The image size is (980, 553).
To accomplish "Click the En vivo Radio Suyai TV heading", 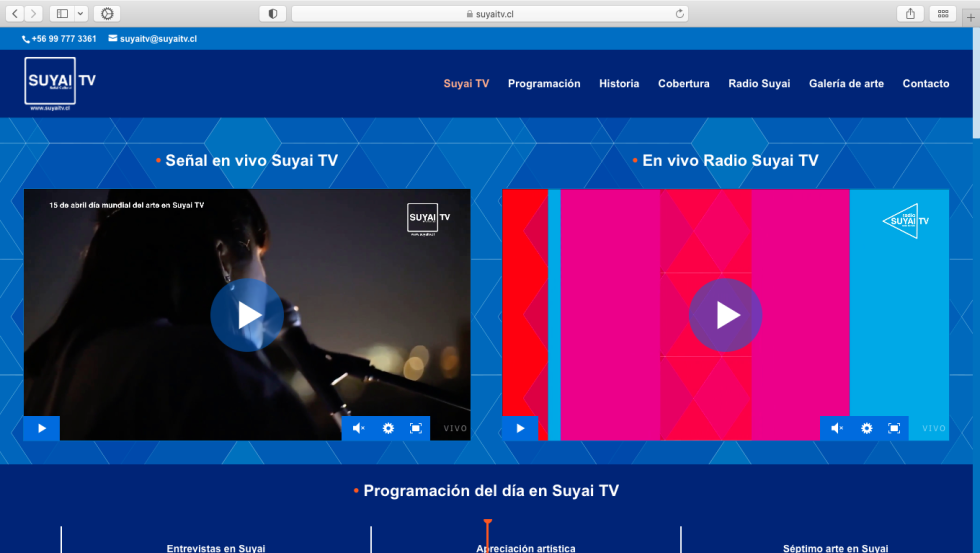I will (x=730, y=161).
